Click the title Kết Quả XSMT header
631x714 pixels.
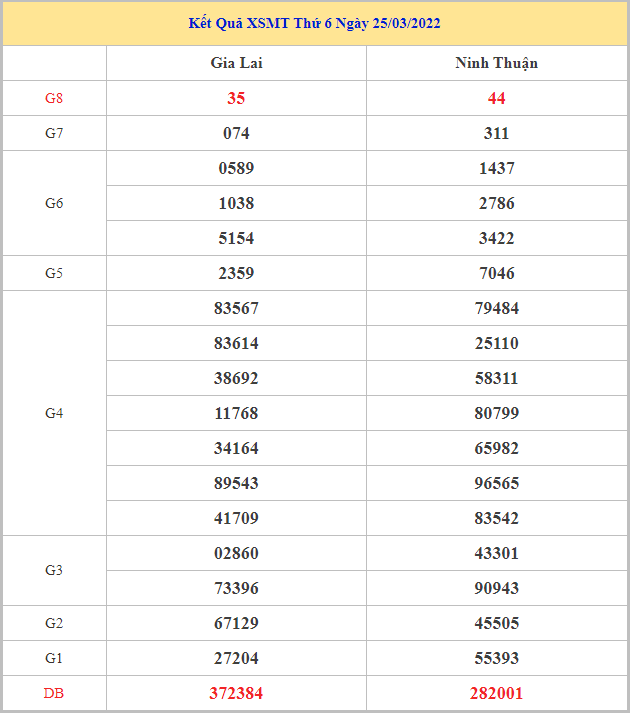(x=315, y=23)
